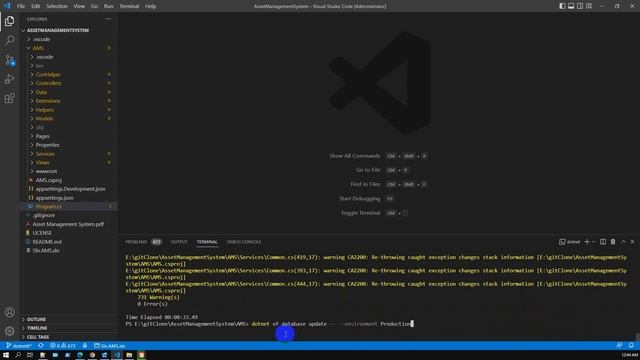
Task: Open Source Control view
Action: click(9, 60)
